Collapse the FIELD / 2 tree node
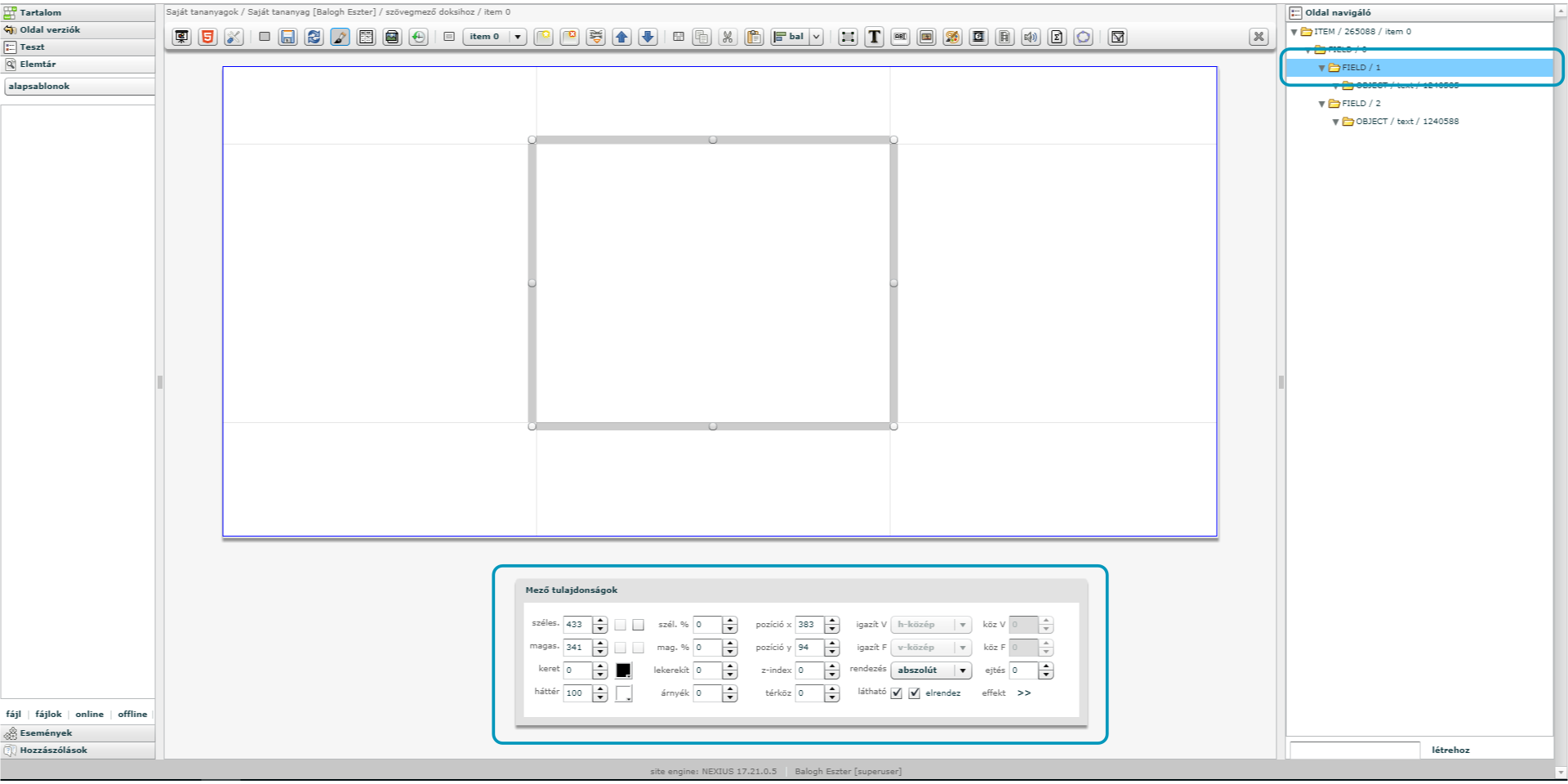Screen dimensions: 1568x784 (x=1321, y=104)
